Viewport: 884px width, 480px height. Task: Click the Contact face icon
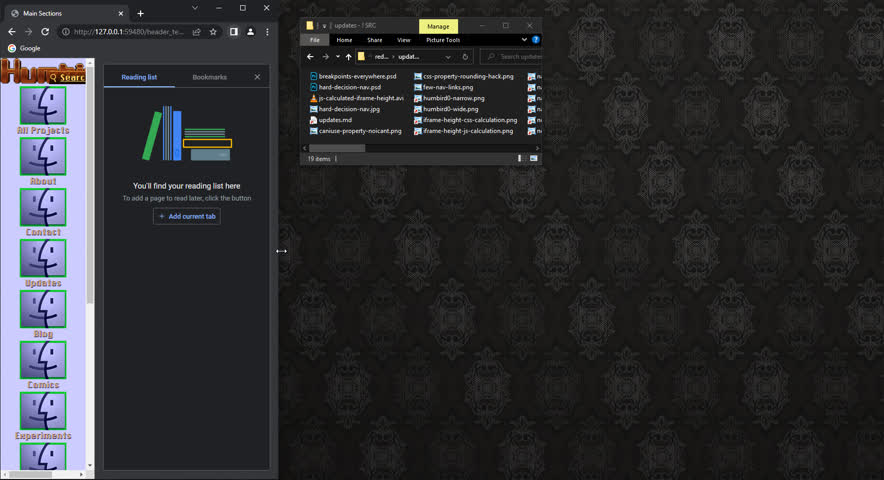click(43, 207)
